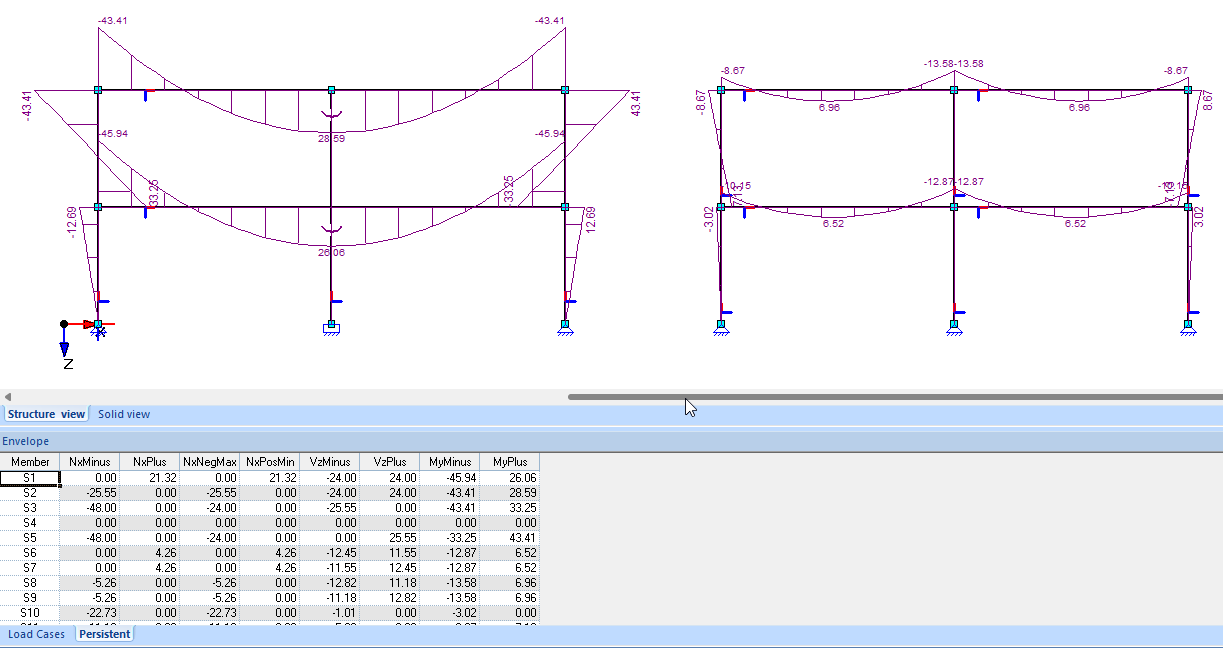Click the 26.06 moment label on the diagram
This screenshot has height=648, width=1223.
coord(332,253)
